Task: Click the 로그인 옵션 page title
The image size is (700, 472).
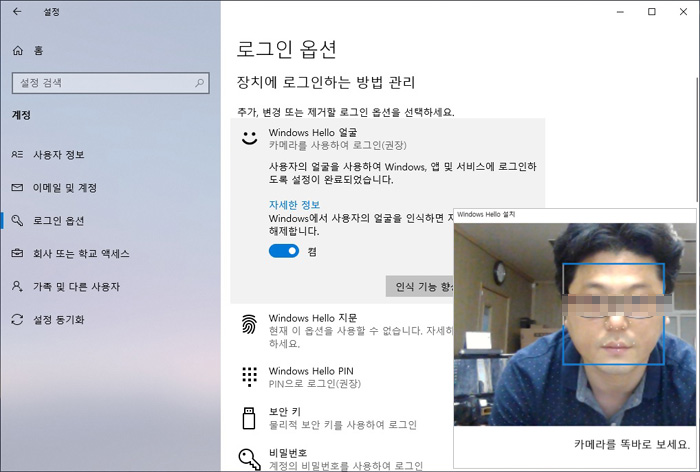Action: point(286,49)
